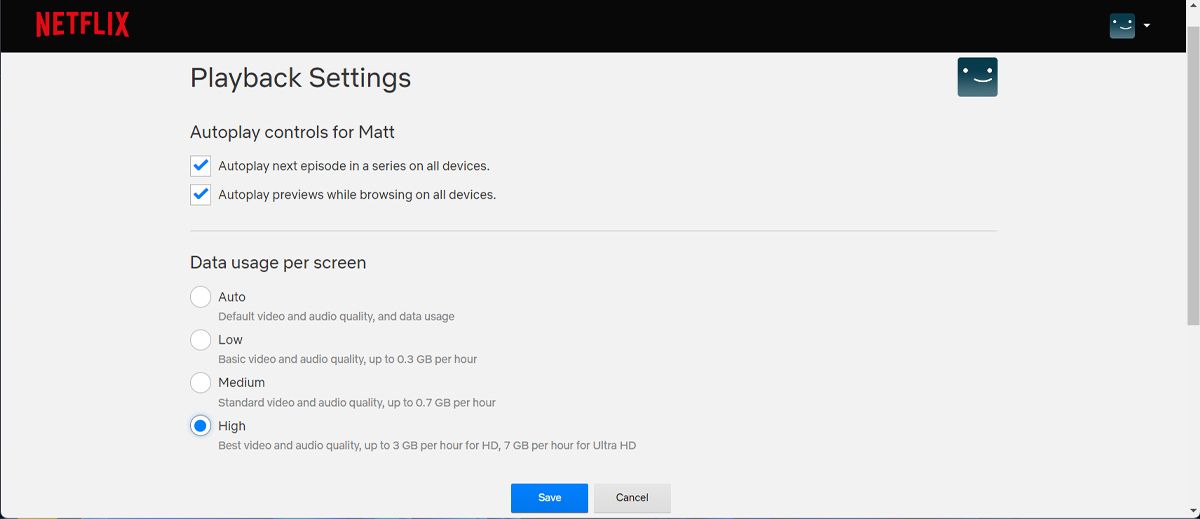Click the large profile avatar beside Playback Settings
This screenshot has height=519, width=1200.
[x=977, y=77]
